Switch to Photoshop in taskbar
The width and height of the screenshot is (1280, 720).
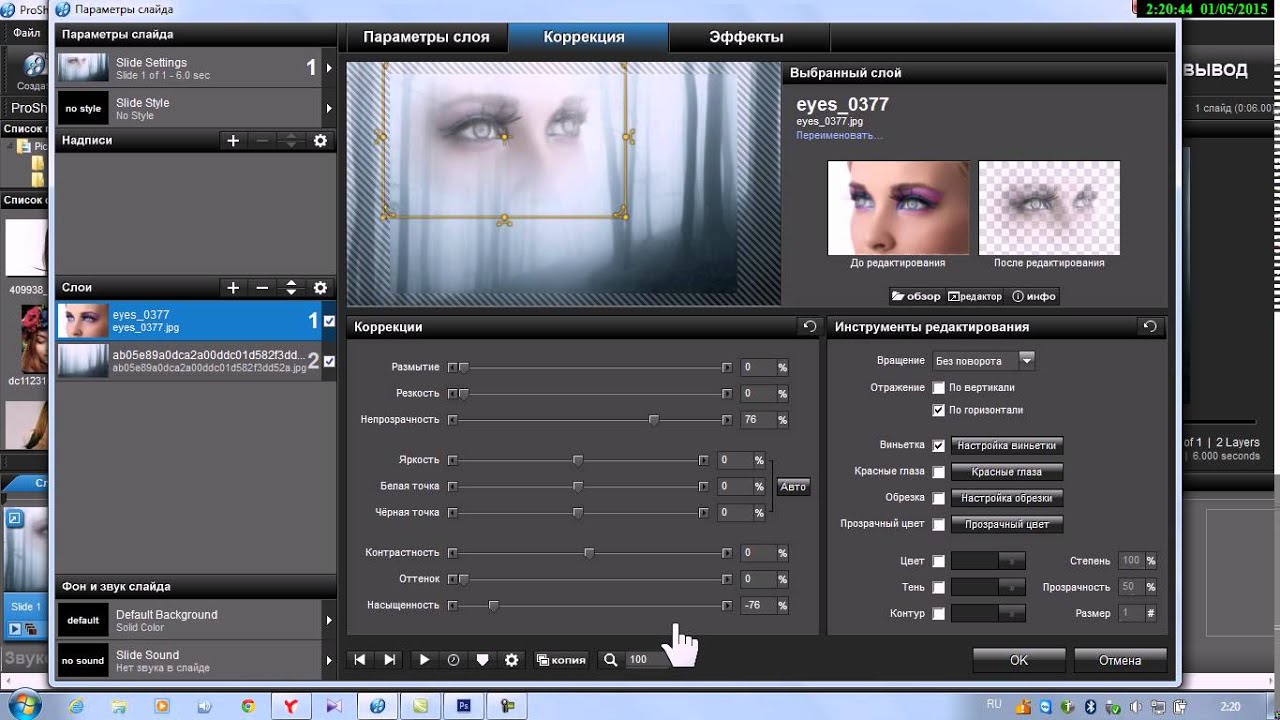464,706
